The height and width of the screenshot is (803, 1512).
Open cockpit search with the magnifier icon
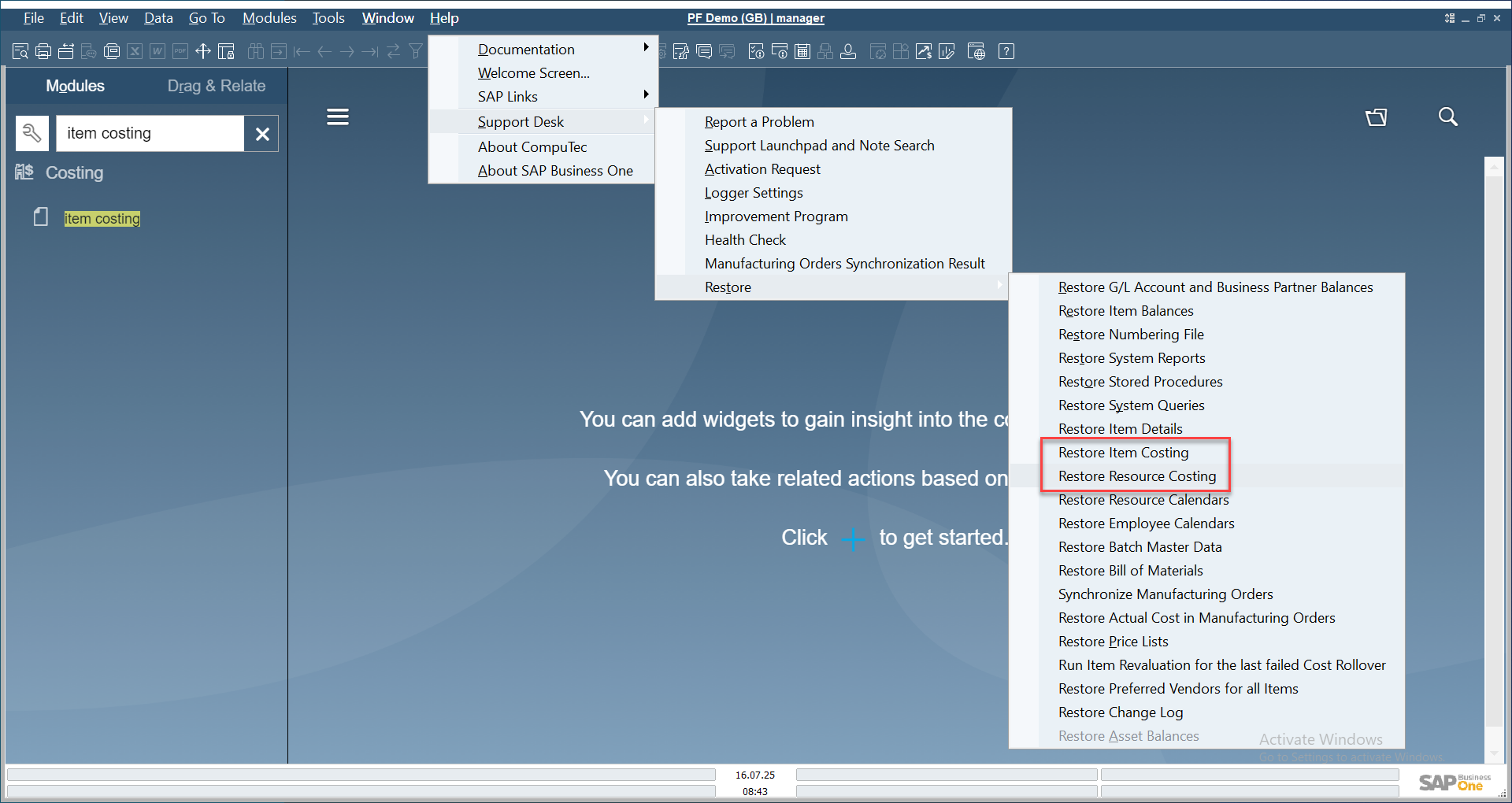pos(1448,117)
